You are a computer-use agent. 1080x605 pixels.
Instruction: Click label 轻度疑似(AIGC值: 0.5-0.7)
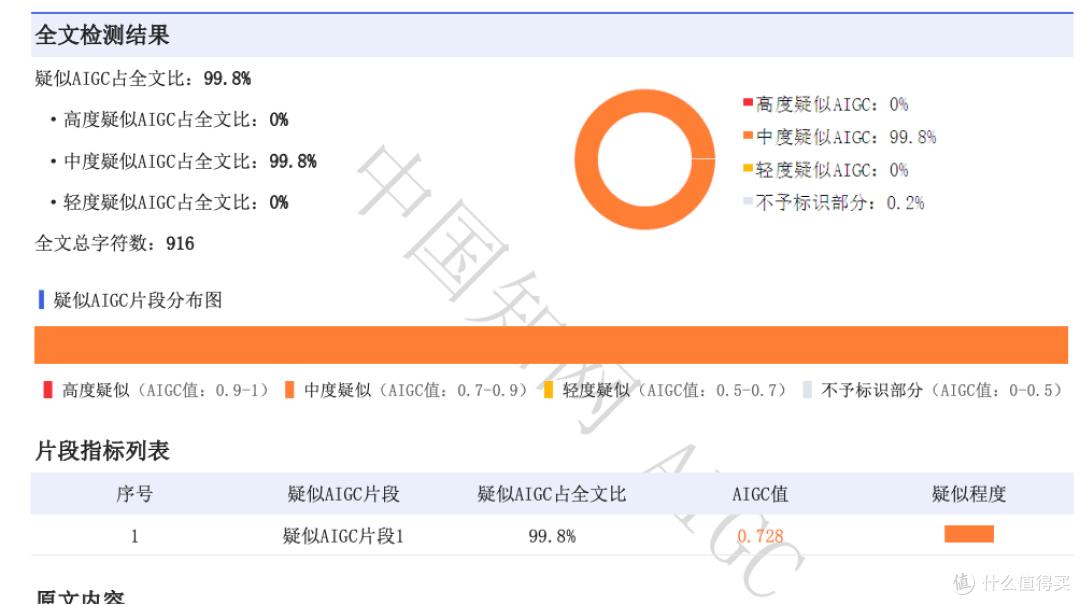pos(674,391)
